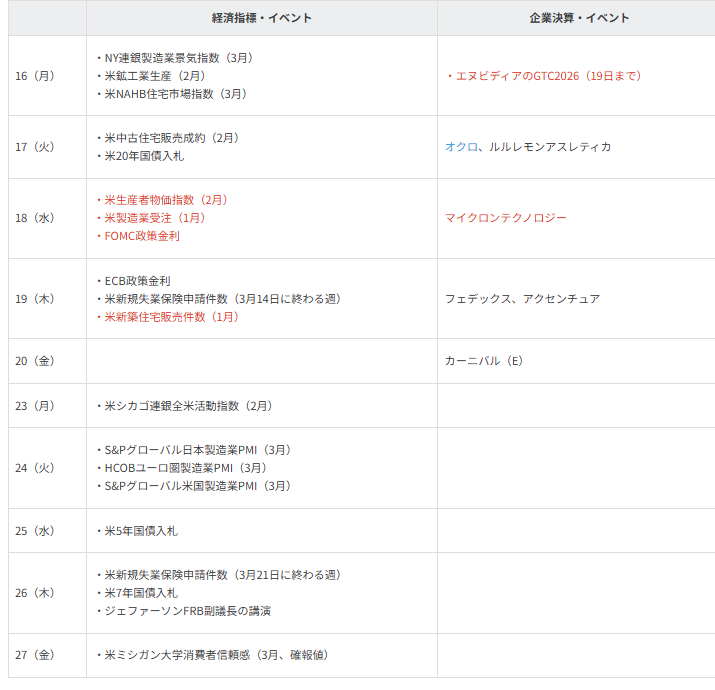Click S&Pグローバル日本製造業PMI（3月） item
Image resolution: width=715 pixels, height=690 pixels.
197,450
